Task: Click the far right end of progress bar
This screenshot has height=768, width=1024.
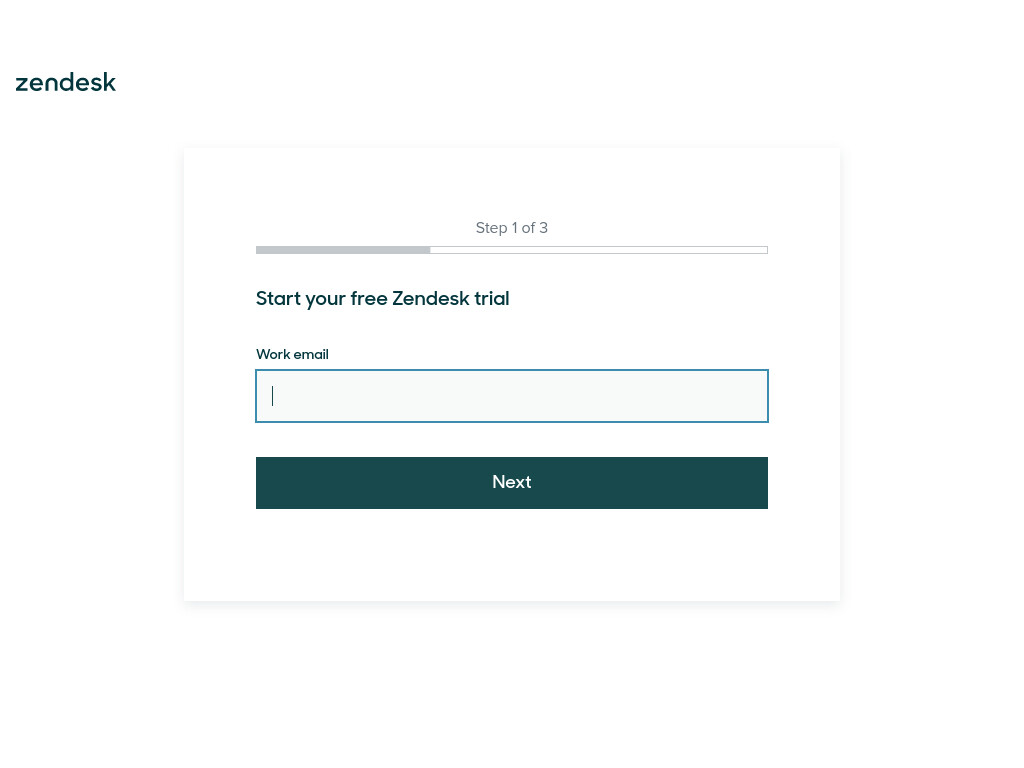Action: (x=764, y=249)
